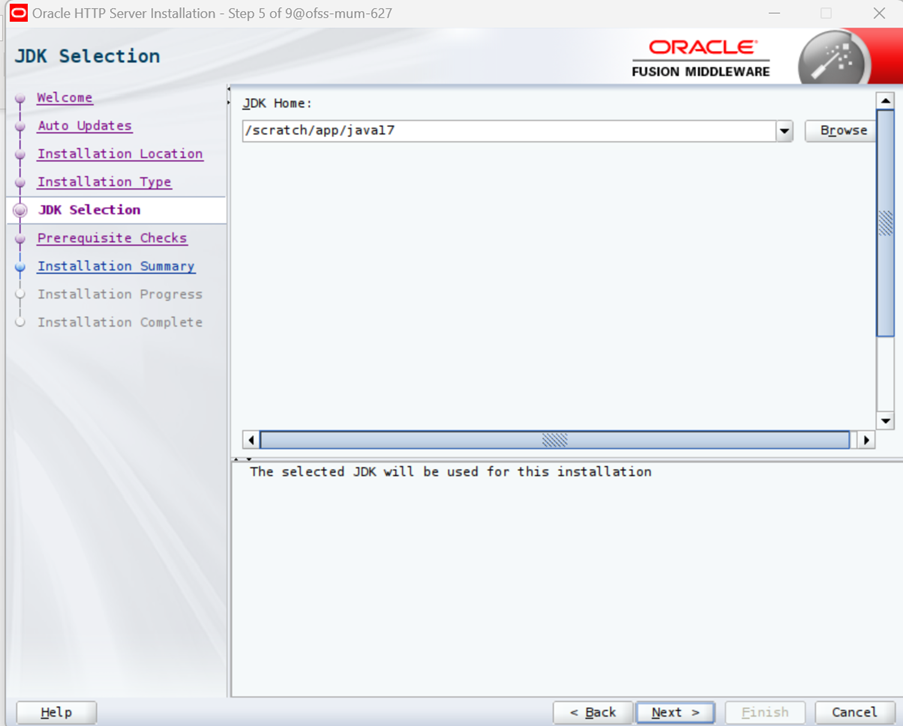Screen dimensions: 903x726
Task: Click the vertical scrollbar up arrow
Action: tap(885, 101)
